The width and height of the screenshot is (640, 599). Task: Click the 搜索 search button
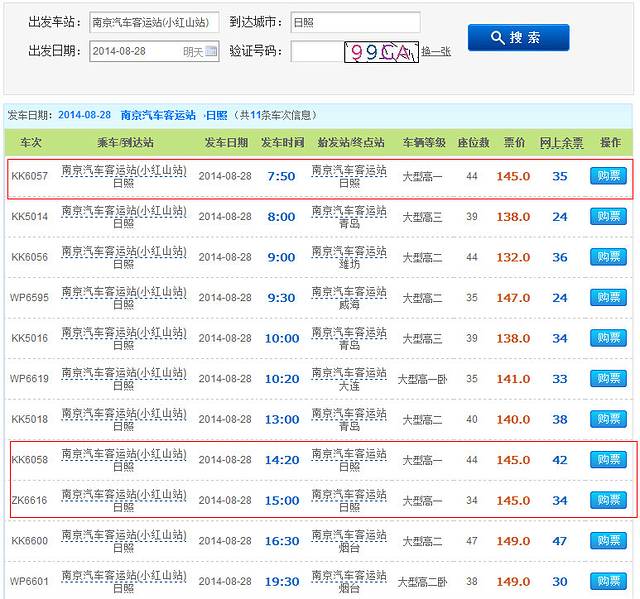[x=517, y=37]
